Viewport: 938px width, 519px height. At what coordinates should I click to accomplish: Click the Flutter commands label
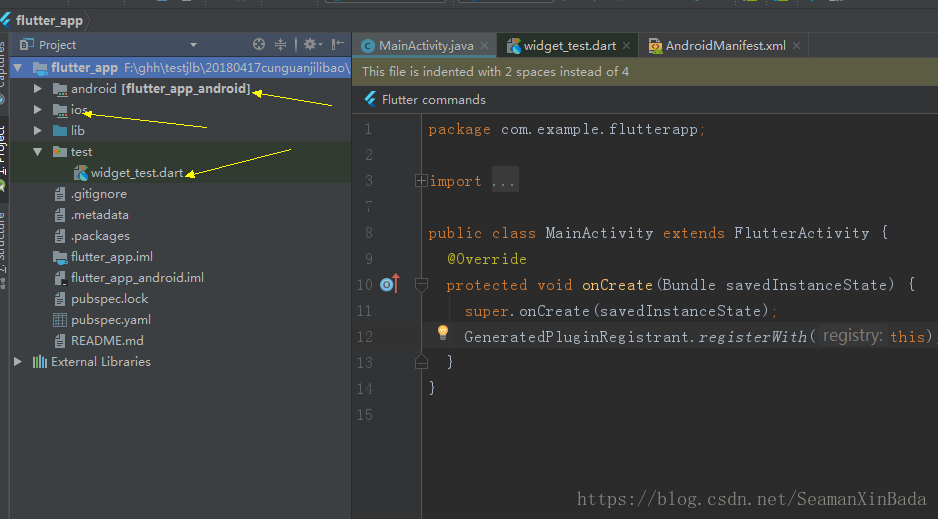[x=434, y=100]
